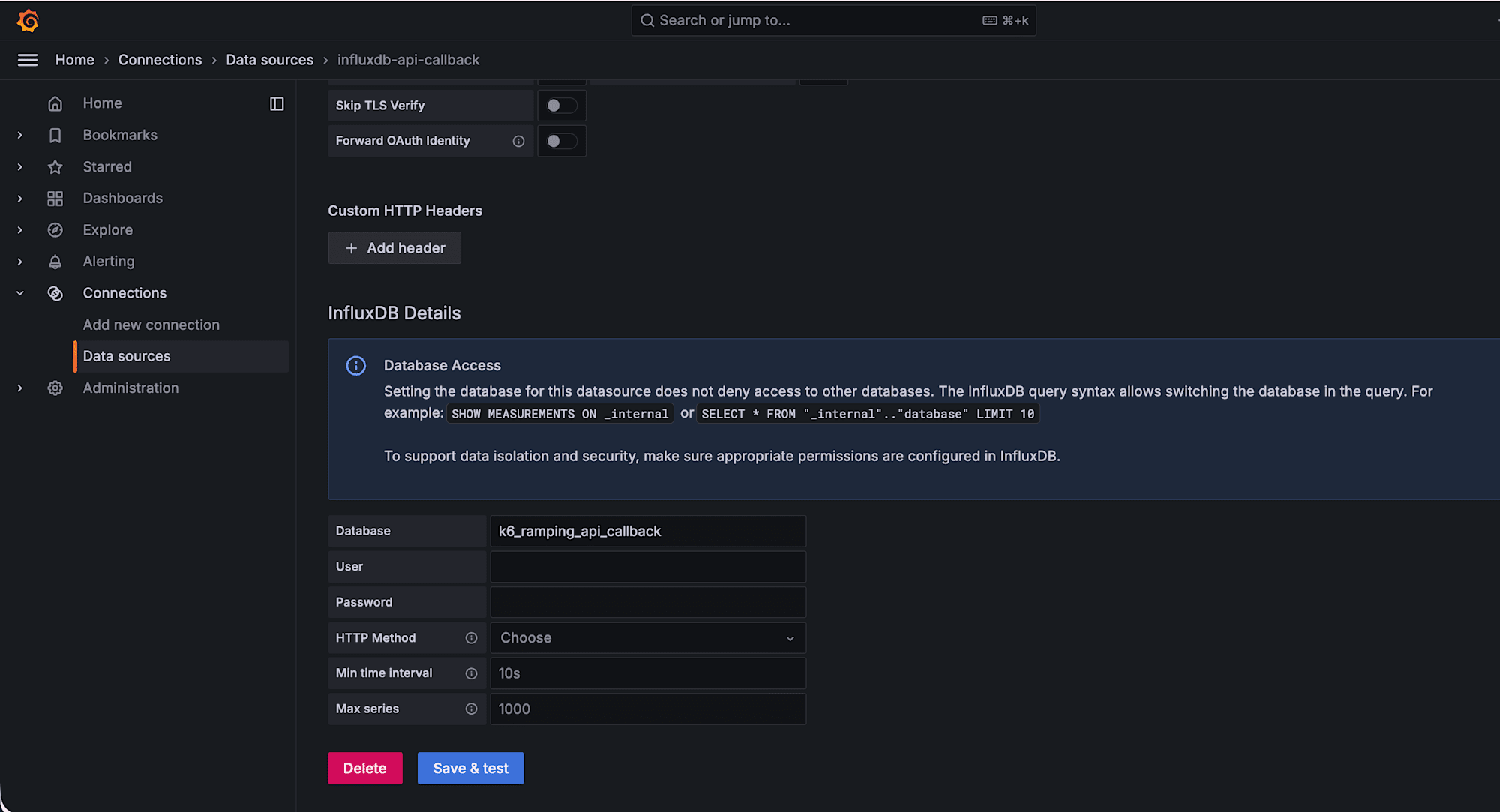Click the Min time interval info icon
This screenshot has height=812, width=1500.
tap(471, 673)
